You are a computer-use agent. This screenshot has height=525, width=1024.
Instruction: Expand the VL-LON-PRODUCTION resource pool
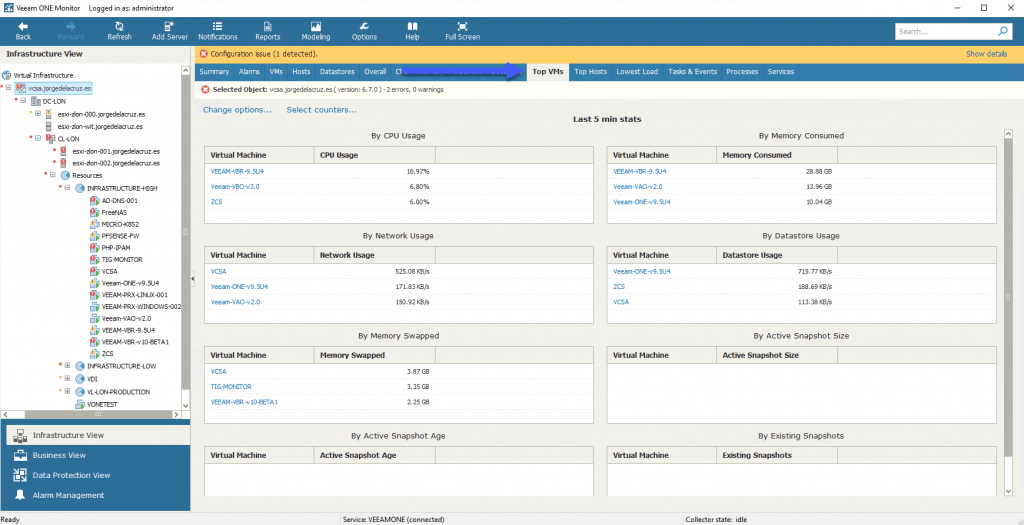point(67,392)
